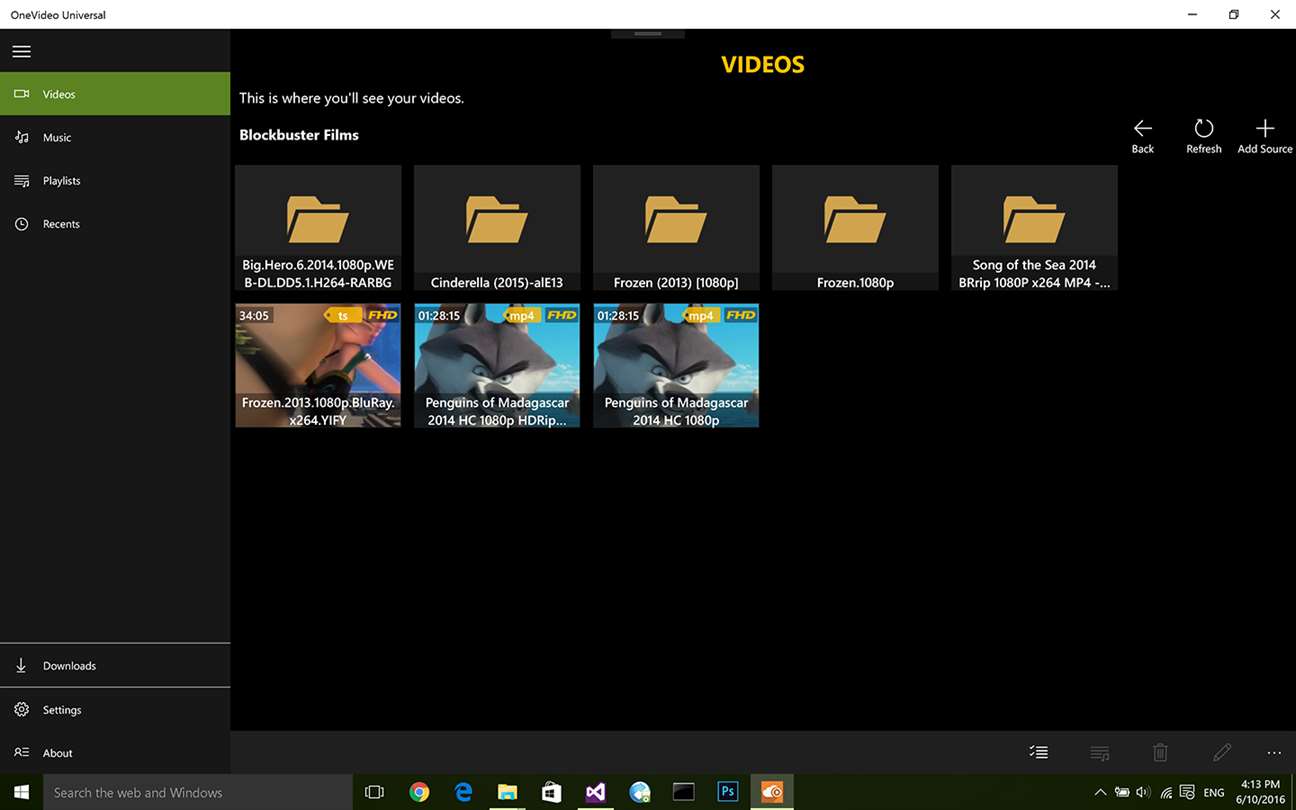Click the VIDEOS page heading

763,65
